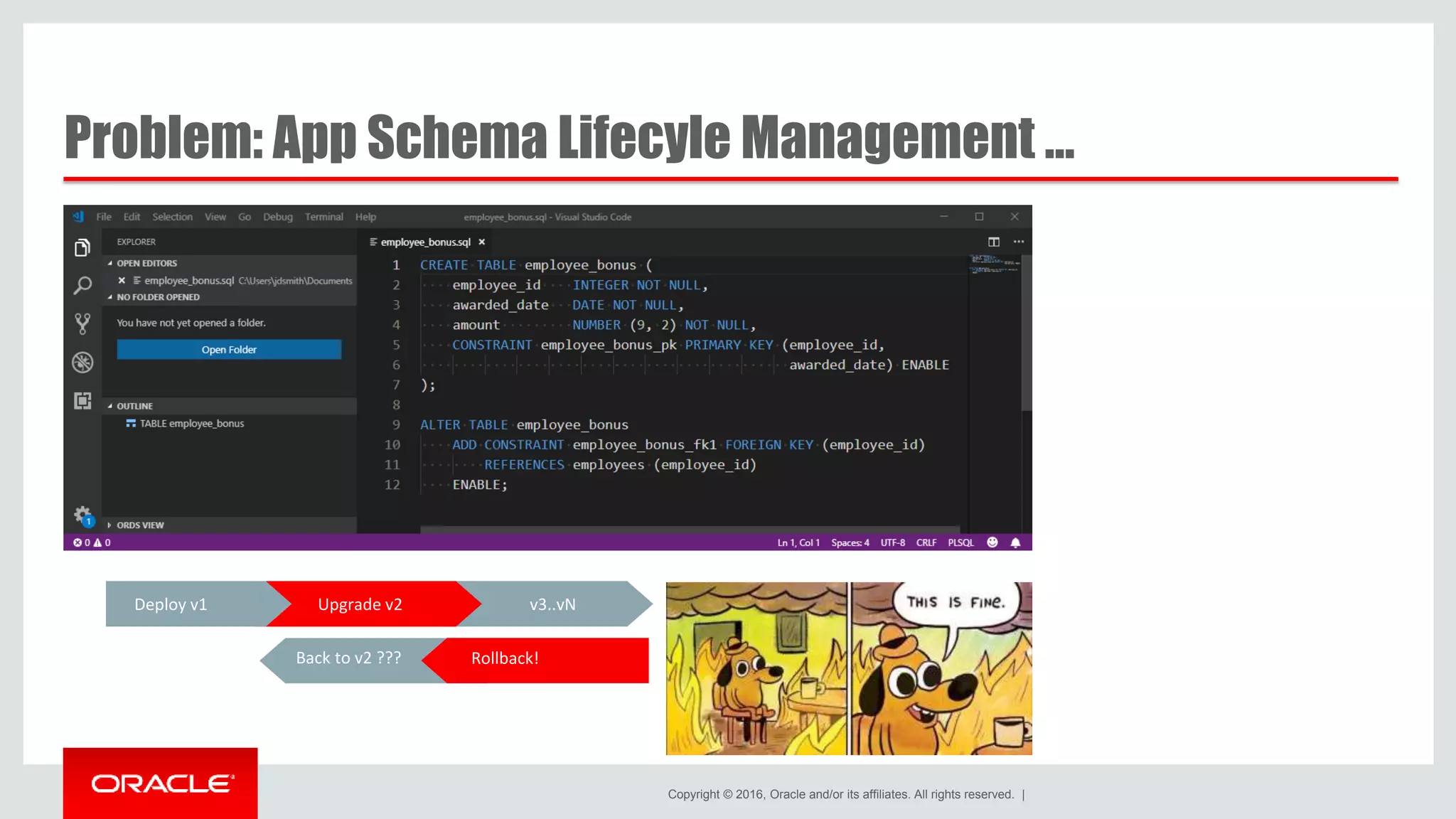Viewport: 1456px width, 819px height.
Task: Click Ln 1, Col 1 in status bar
Action: tap(798, 542)
